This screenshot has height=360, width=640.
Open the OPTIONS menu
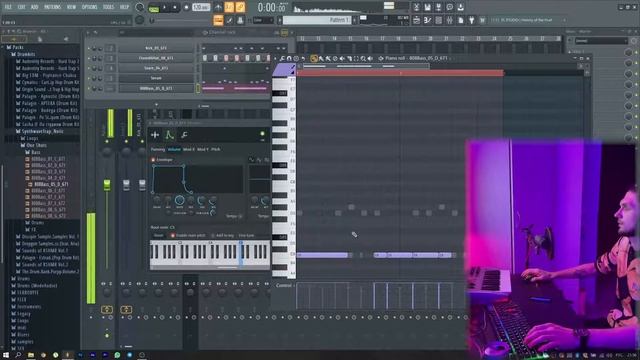[x=89, y=7]
